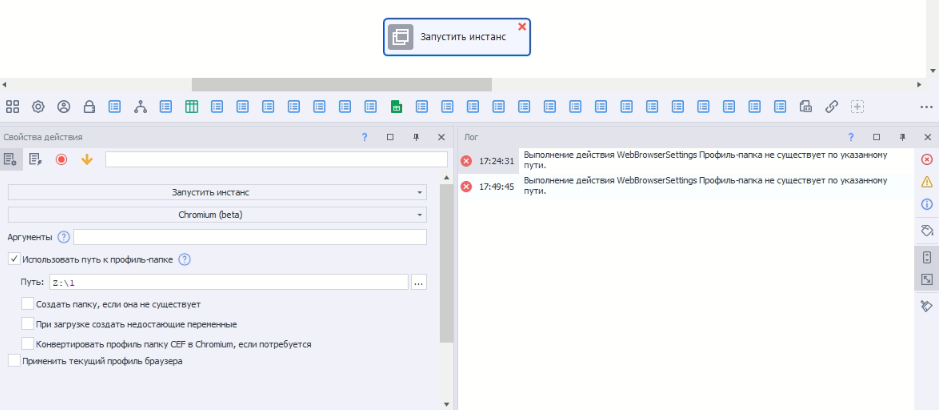Click the tree hierarchy icon in toolbar
Viewport: 939px width, 410px height.
(x=140, y=107)
